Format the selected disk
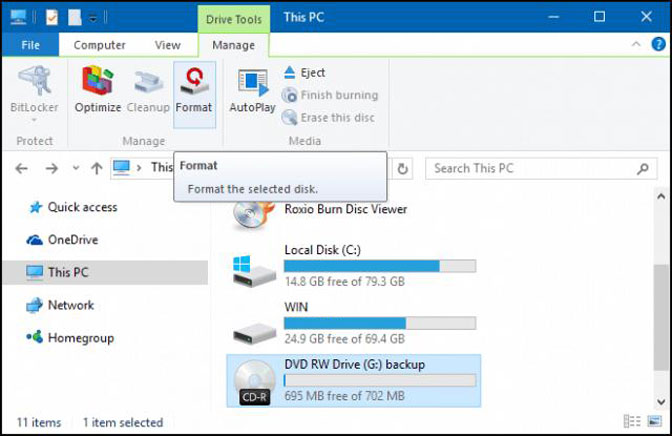The height and width of the screenshot is (436, 672). (194, 94)
